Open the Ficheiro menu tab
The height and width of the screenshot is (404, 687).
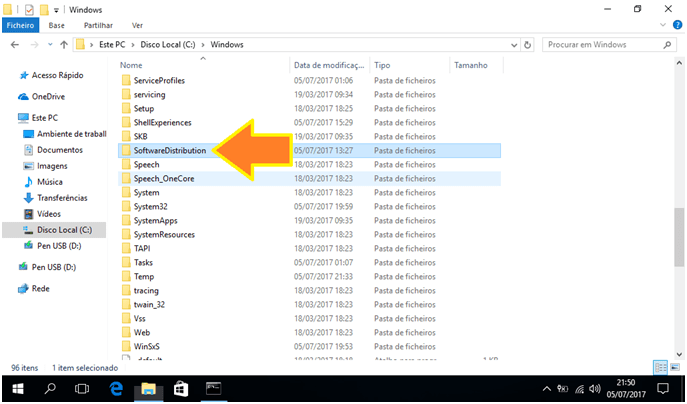point(21,24)
